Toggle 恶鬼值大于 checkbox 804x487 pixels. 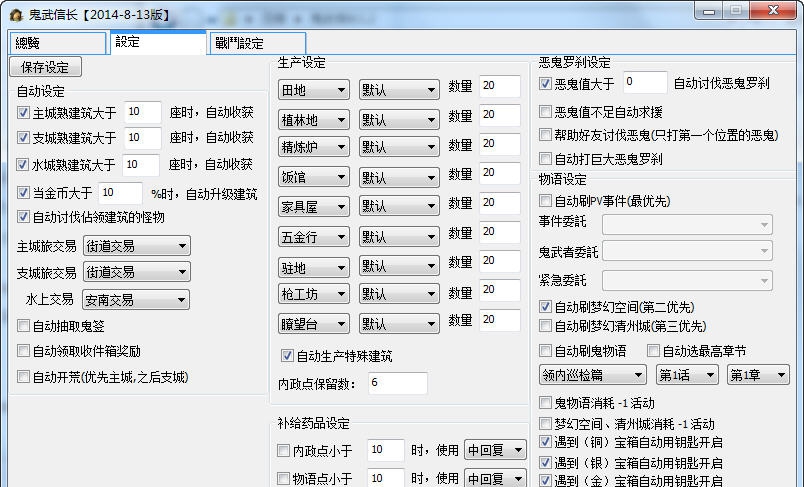[x=545, y=83]
